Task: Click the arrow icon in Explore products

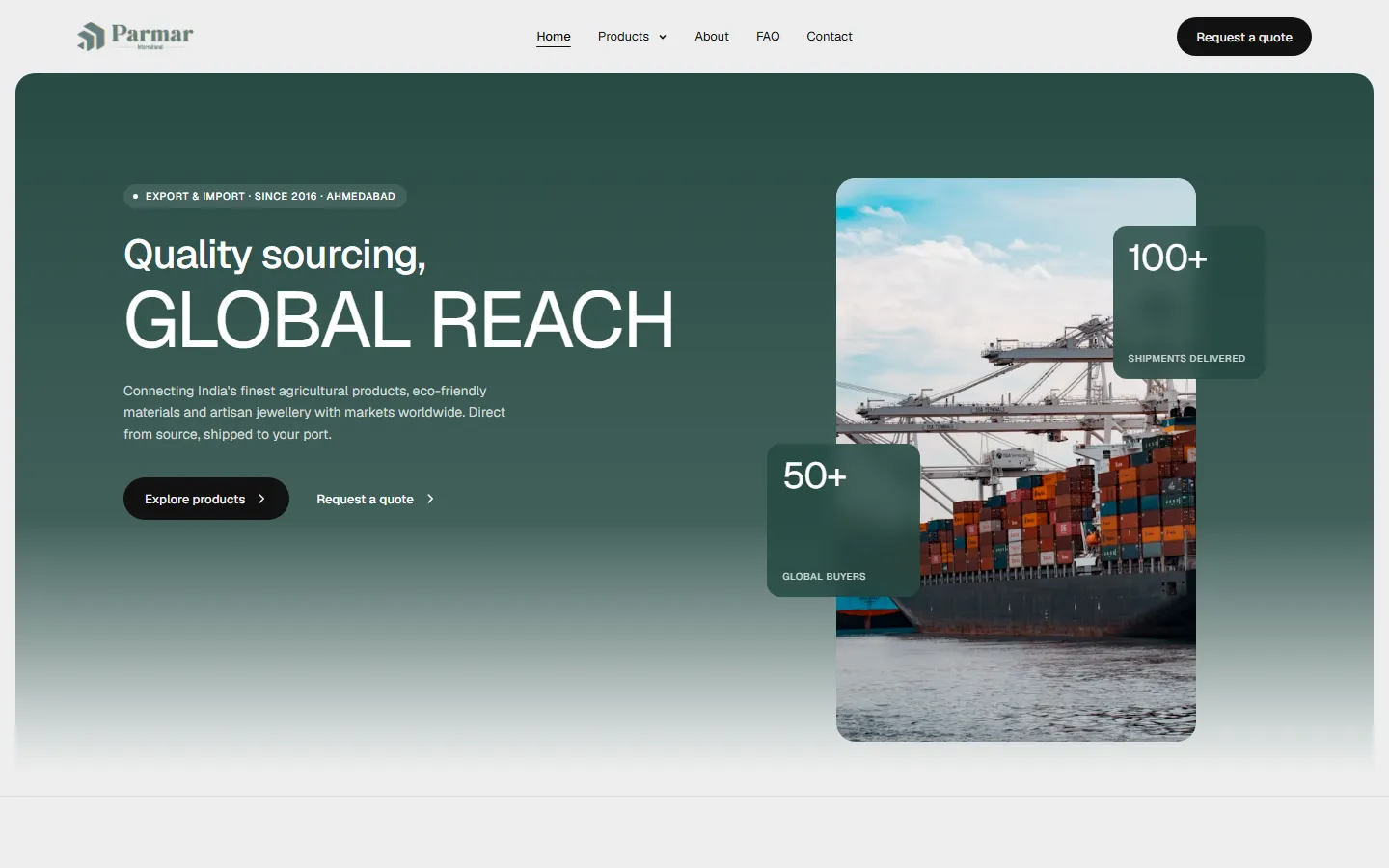Action: click(261, 499)
